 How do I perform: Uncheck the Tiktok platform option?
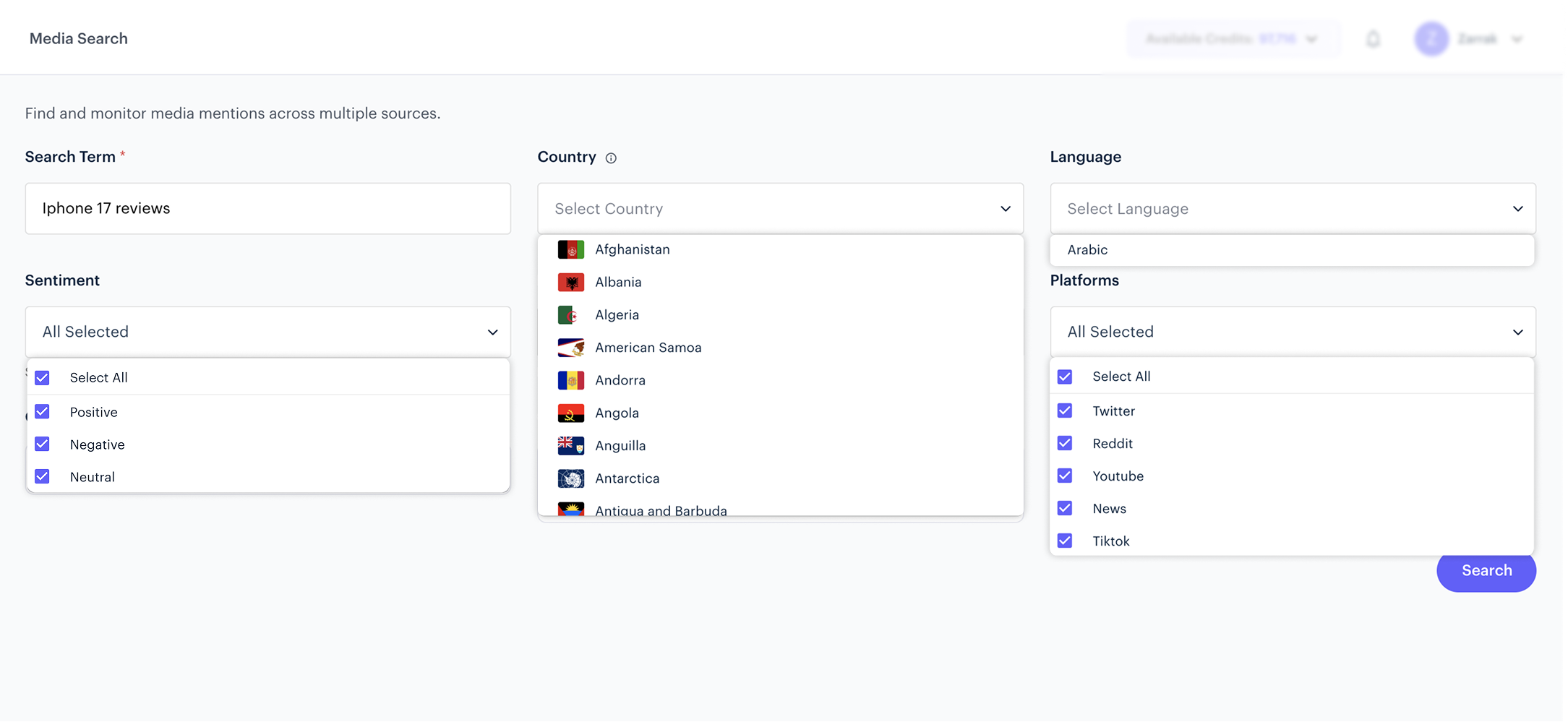(1064, 541)
